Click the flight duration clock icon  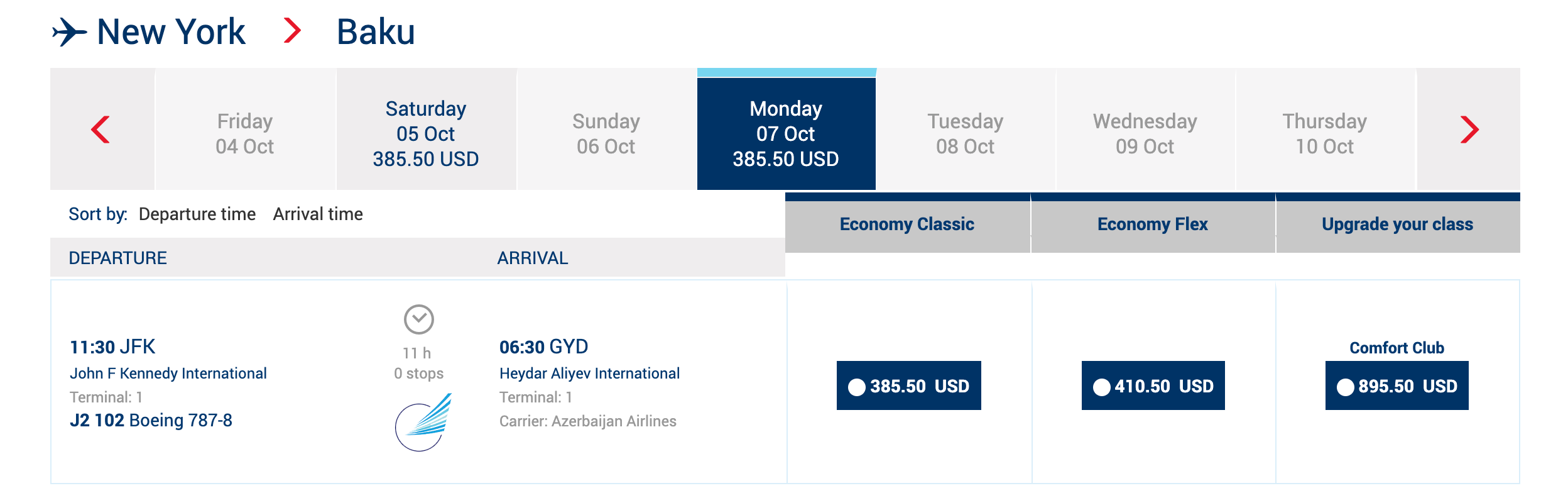(x=418, y=319)
